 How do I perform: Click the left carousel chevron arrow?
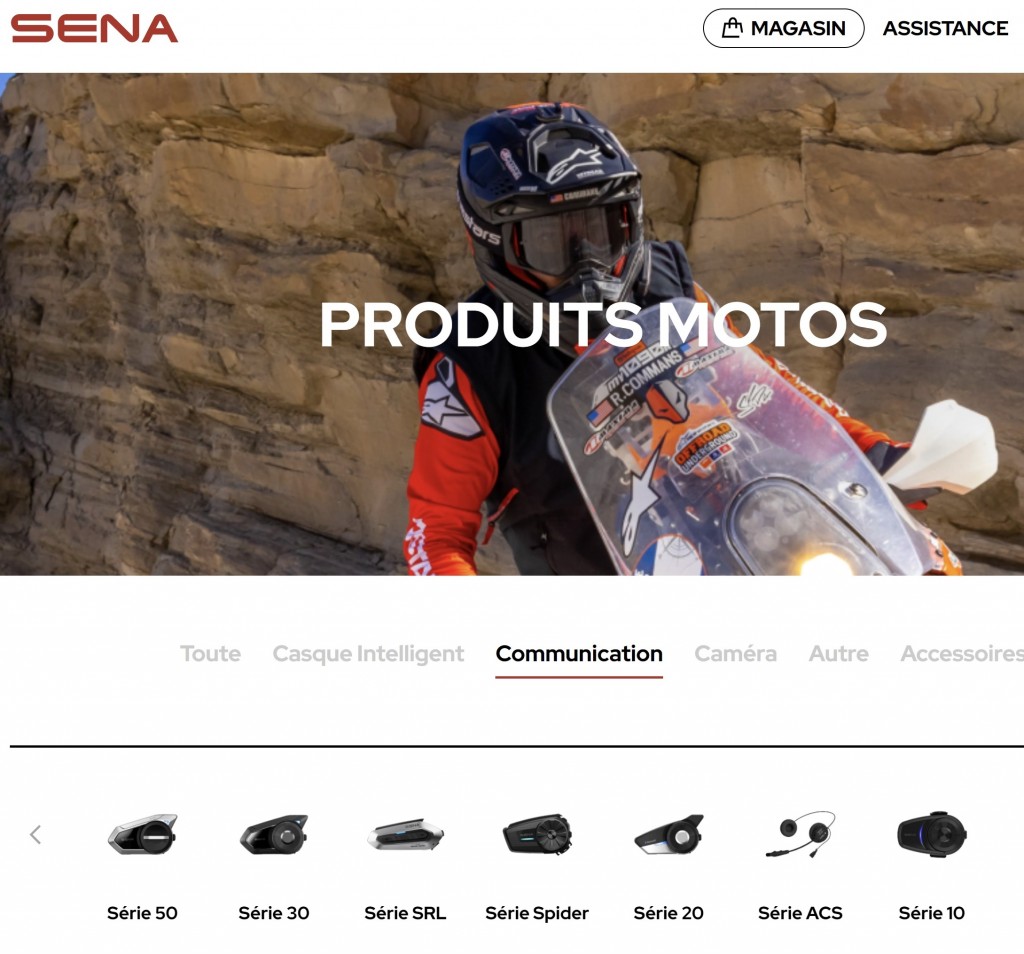(x=36, y=834)
